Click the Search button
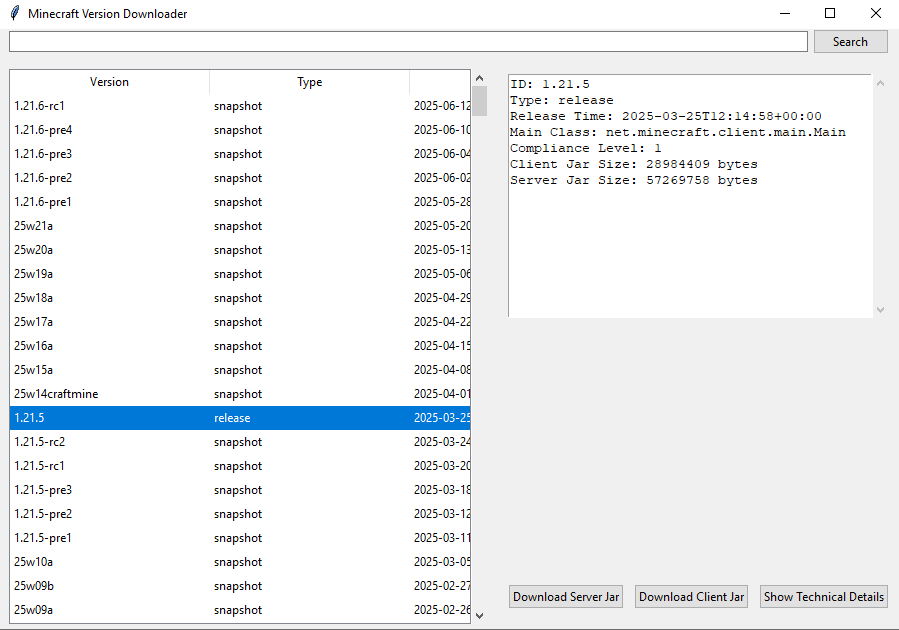 (x=850, y=42)
